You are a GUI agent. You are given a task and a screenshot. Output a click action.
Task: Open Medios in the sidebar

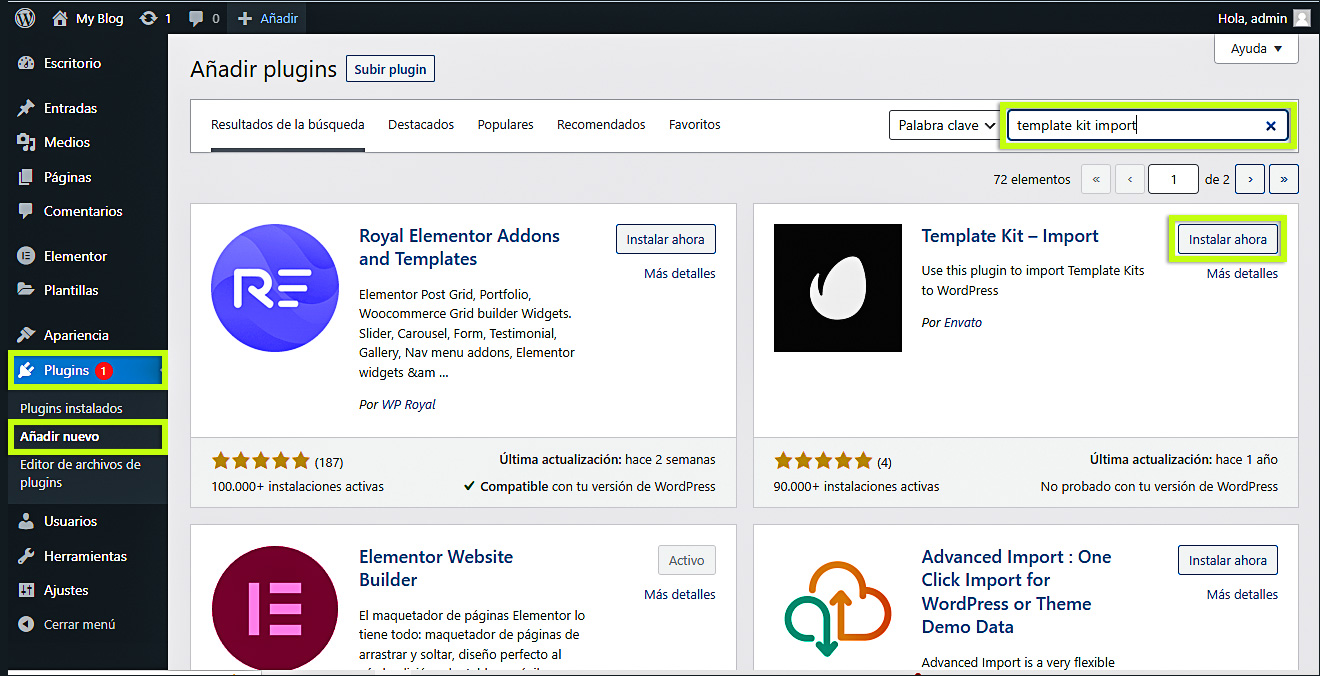tap(66, 142)
